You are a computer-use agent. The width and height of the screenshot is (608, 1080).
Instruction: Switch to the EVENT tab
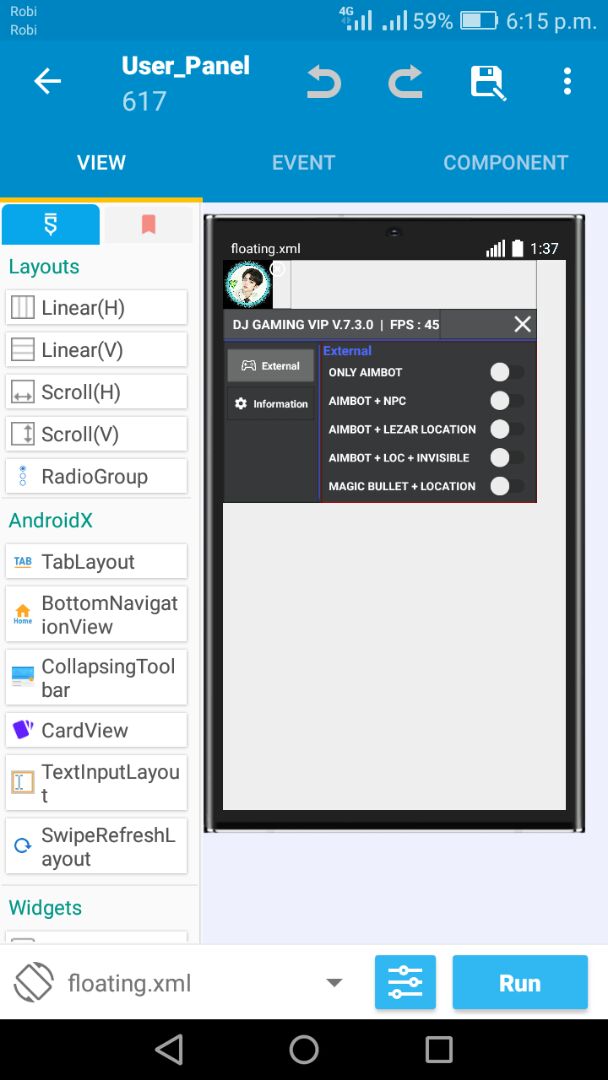[303, 163]
